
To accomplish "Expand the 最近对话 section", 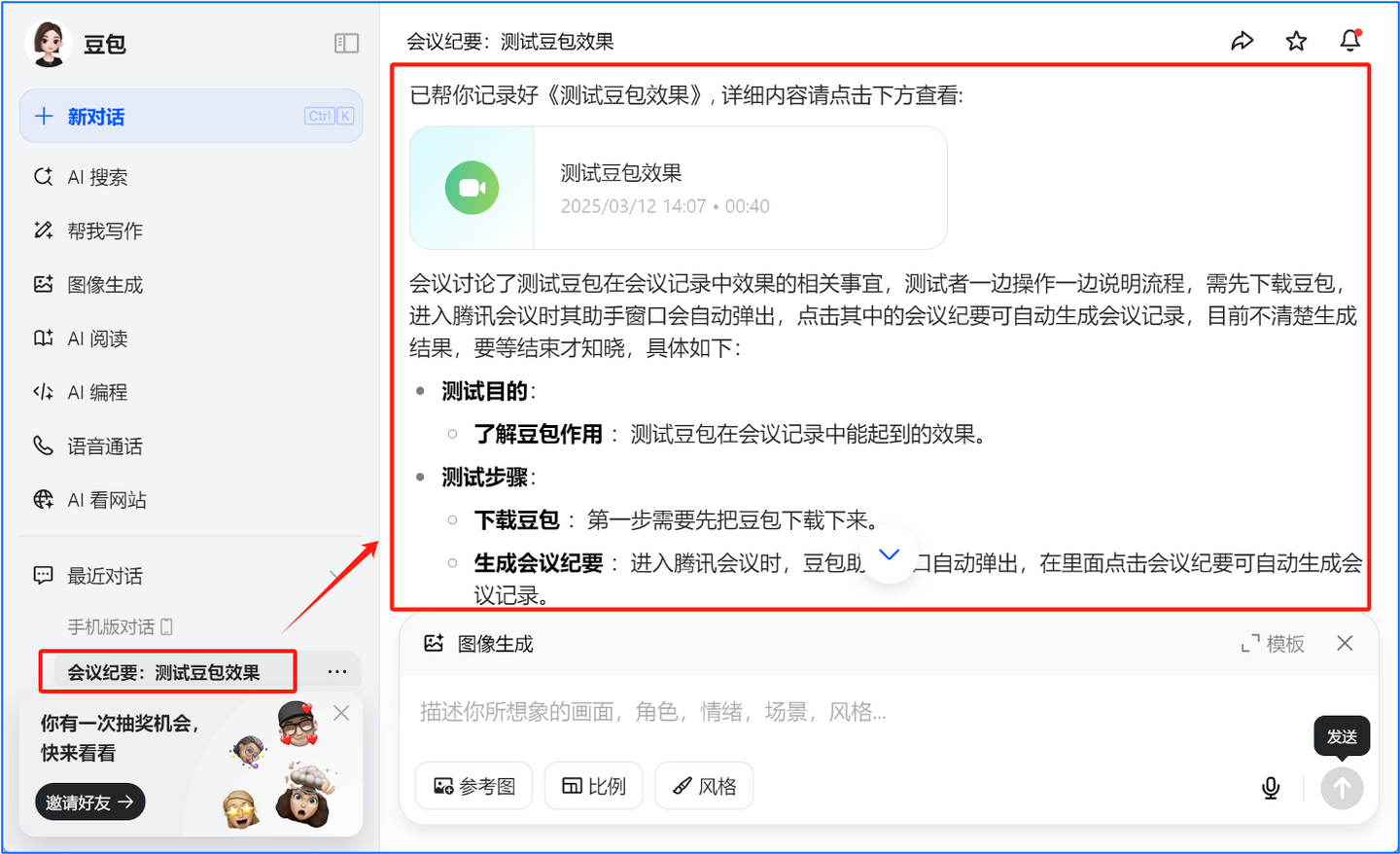I will [334, 576].
